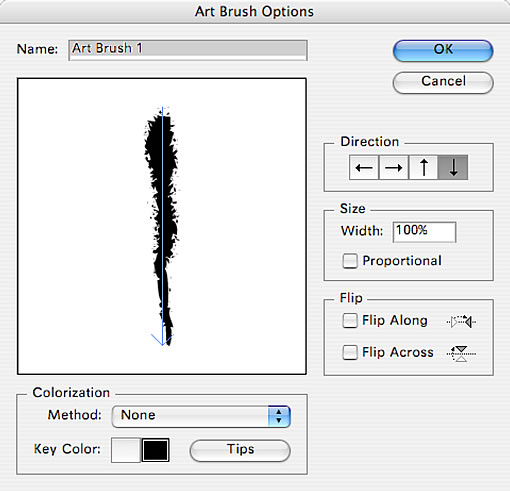Select the down arrow direction
The height and width of the screenshot is (491, 510).
tap(453, 167)
